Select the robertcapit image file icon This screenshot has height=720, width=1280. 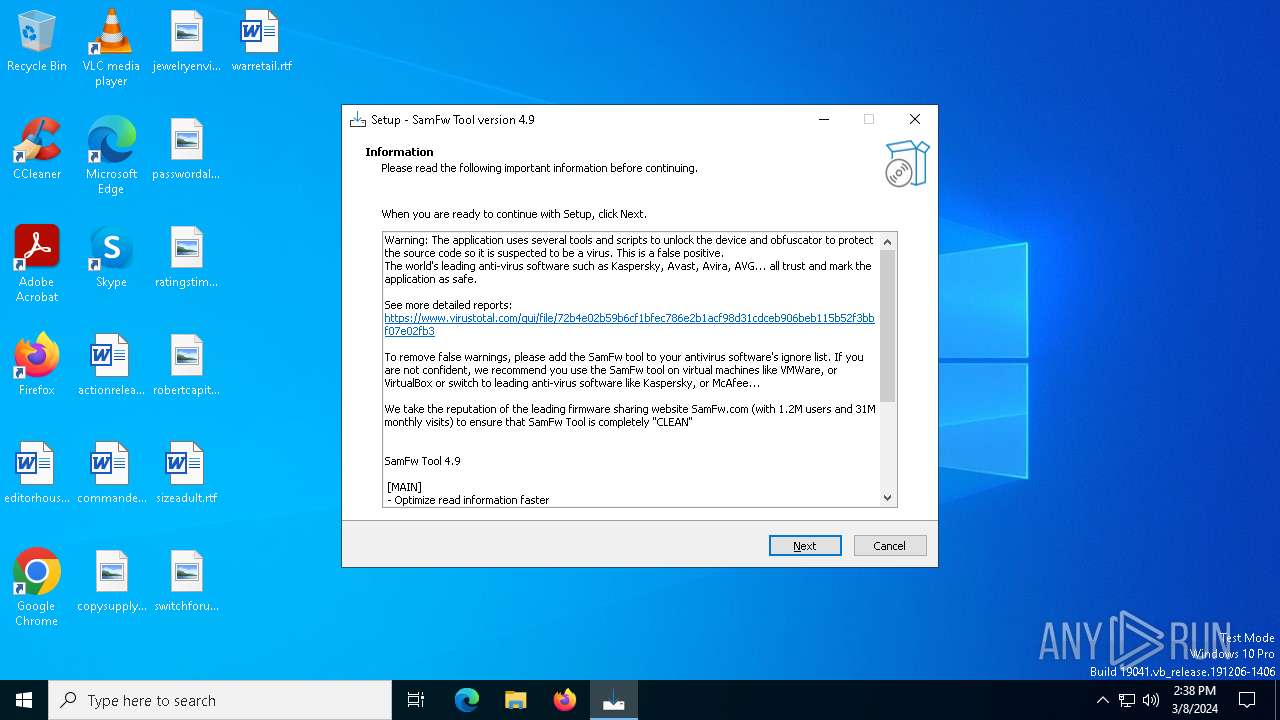coord(186,366)
